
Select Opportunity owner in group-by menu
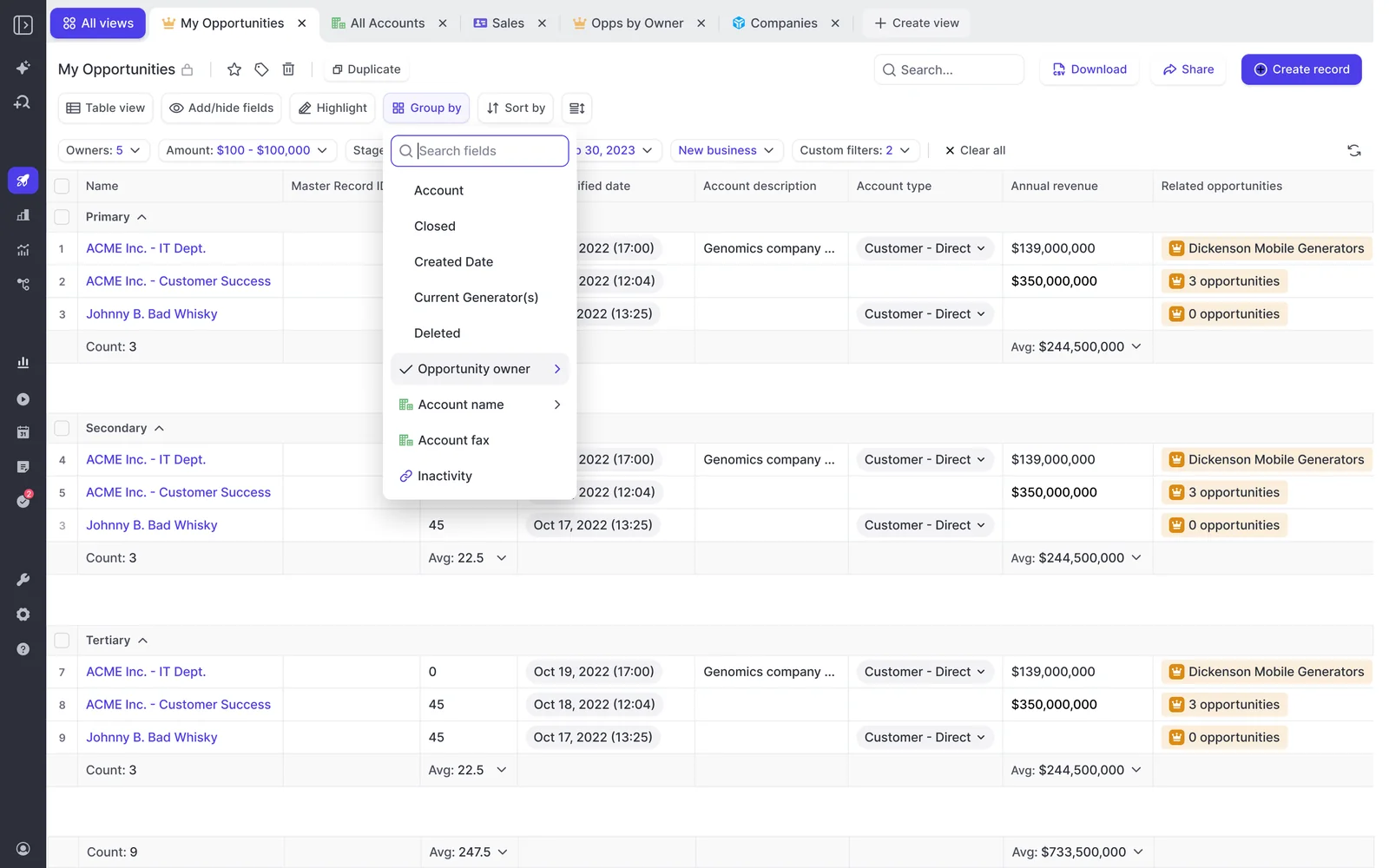pos(479,369)
